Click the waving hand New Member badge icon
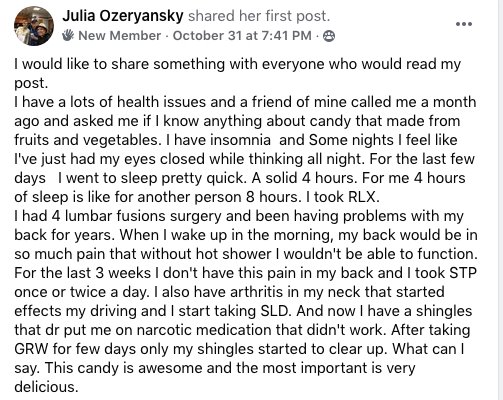 point(68,35)
